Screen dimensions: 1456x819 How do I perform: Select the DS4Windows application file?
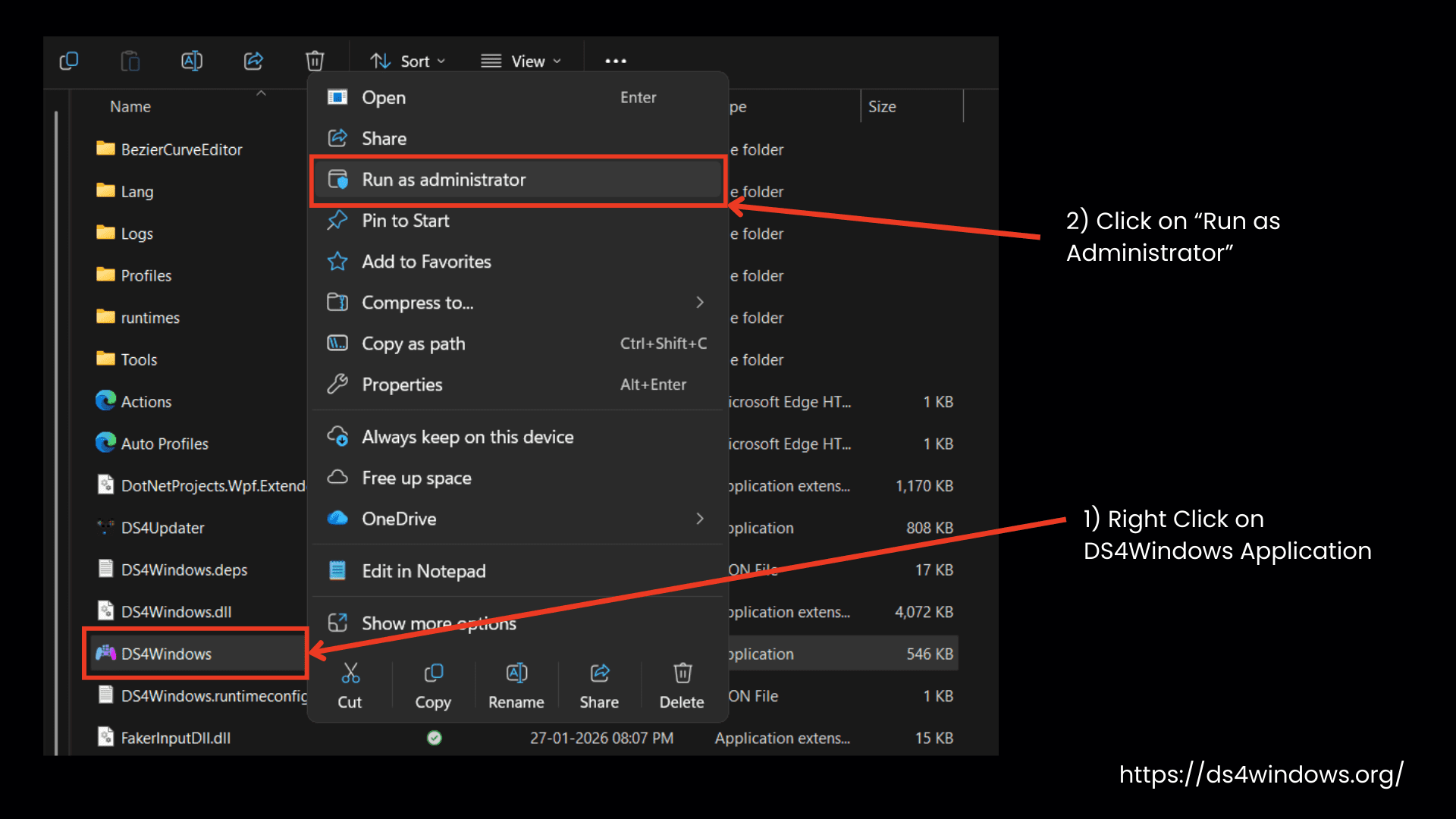coord(197,654)
